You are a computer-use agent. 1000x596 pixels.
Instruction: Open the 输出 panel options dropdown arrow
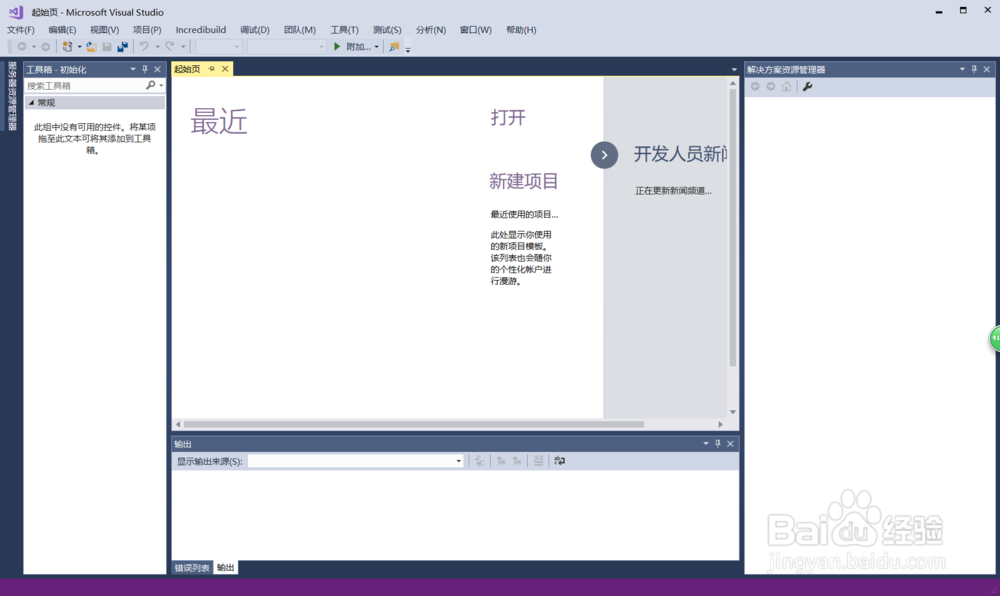click(x=705, y=444)
